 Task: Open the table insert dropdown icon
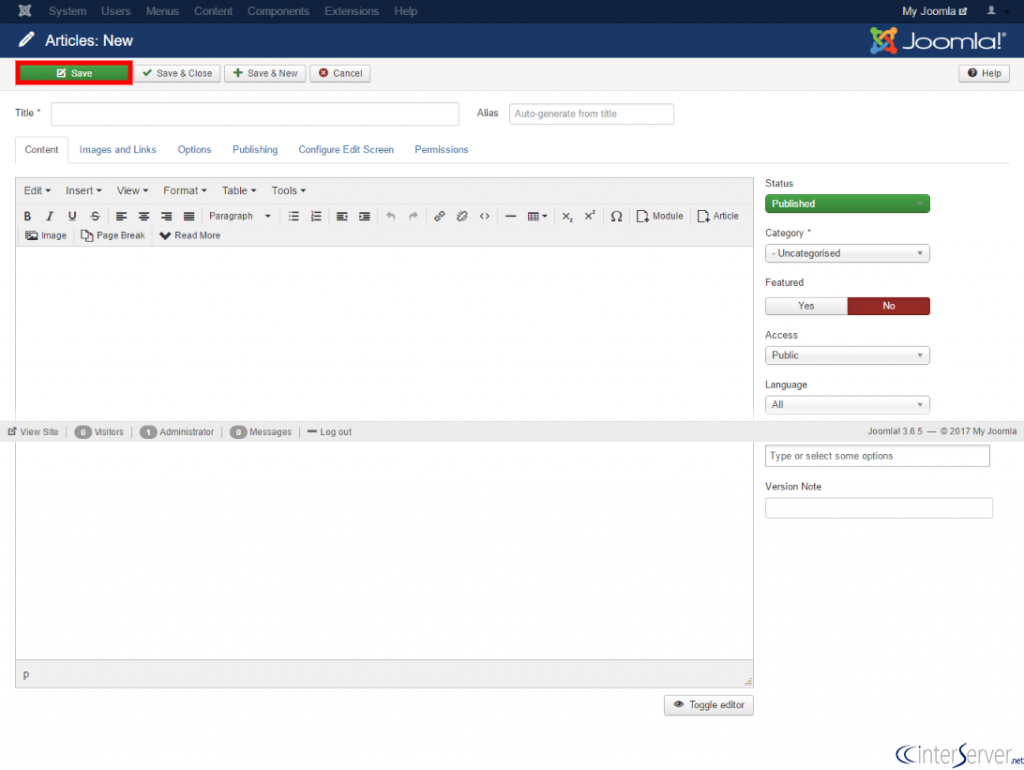tap(537, 216)
